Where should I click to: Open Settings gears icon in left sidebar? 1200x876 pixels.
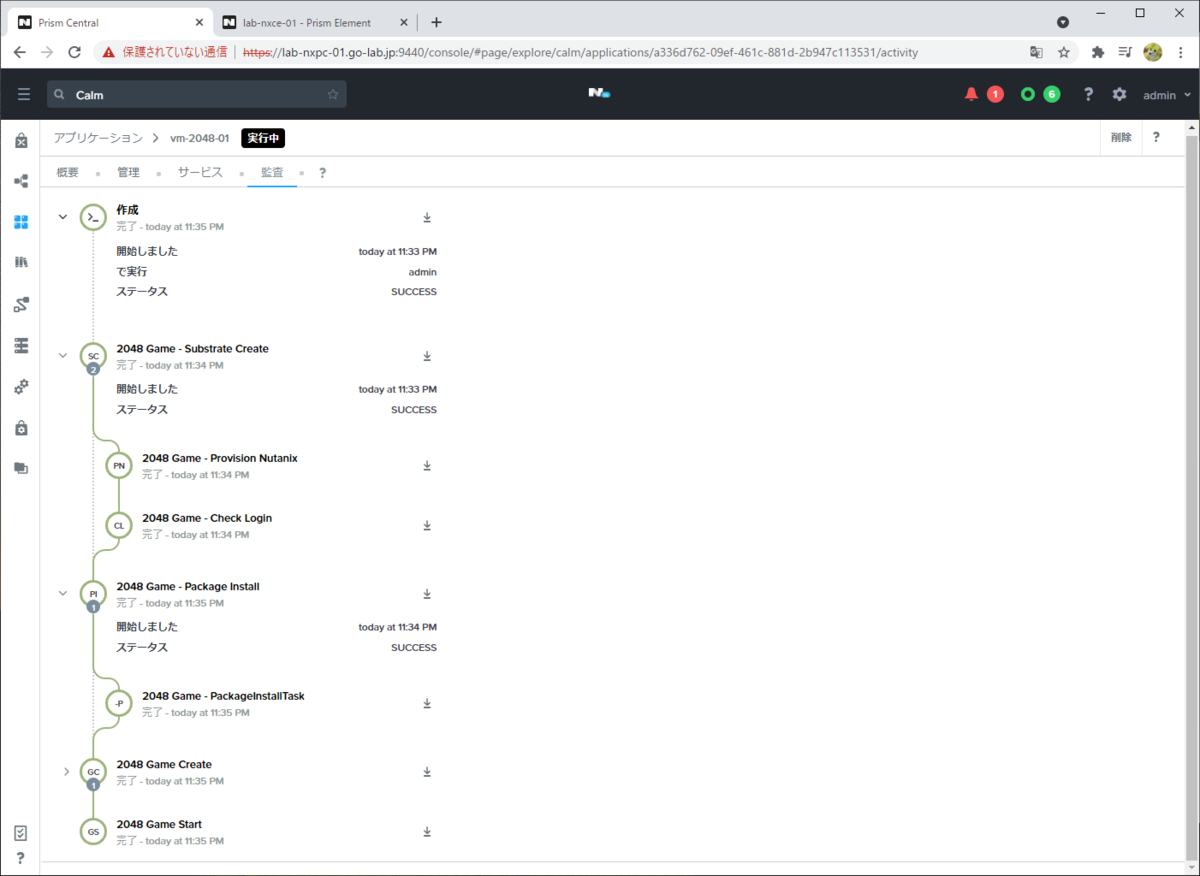(x=21, y=386)
